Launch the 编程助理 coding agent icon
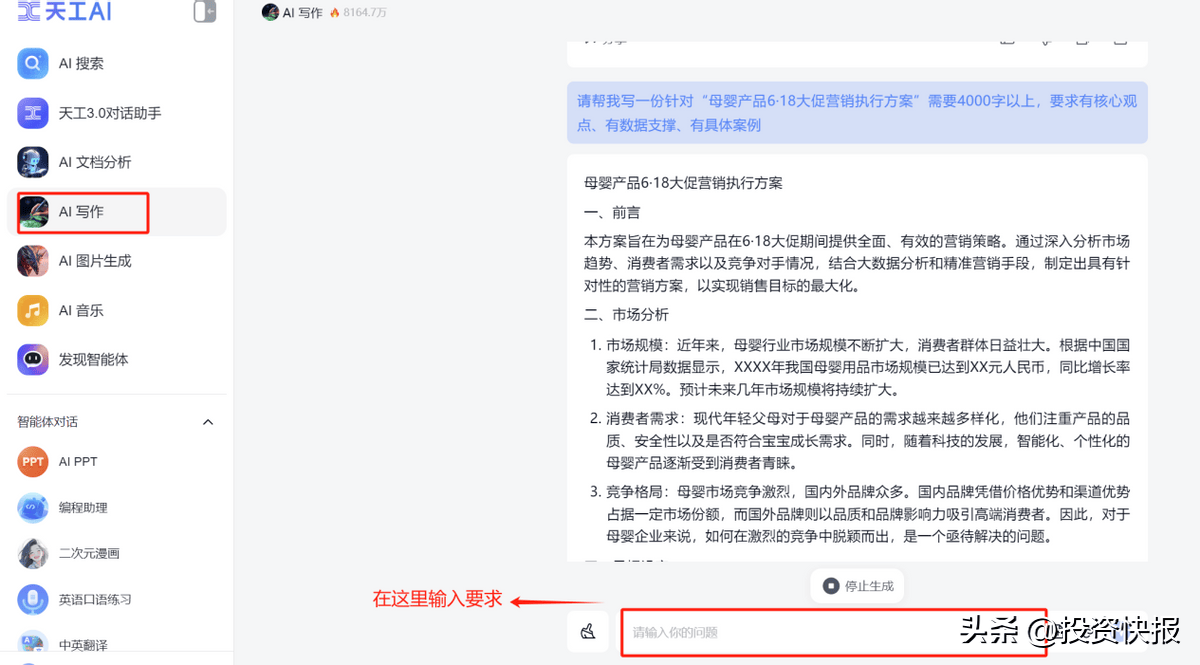1200x665 pixels. click(x=33, y=508)
